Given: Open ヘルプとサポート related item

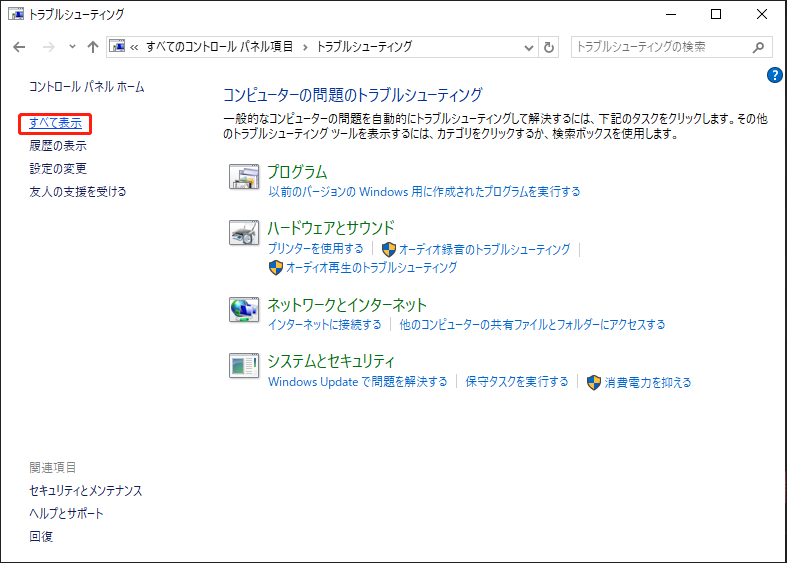Looking at the screenshot, I should click(66, 514).
